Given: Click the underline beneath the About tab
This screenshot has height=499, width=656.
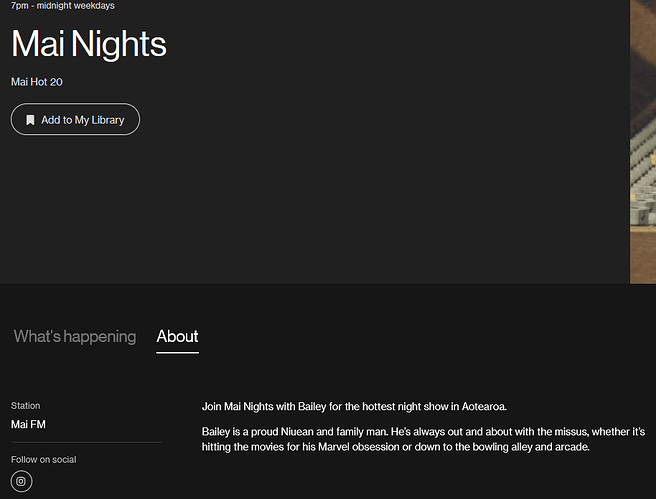Looking at the screenshot, I should [177, 352].
